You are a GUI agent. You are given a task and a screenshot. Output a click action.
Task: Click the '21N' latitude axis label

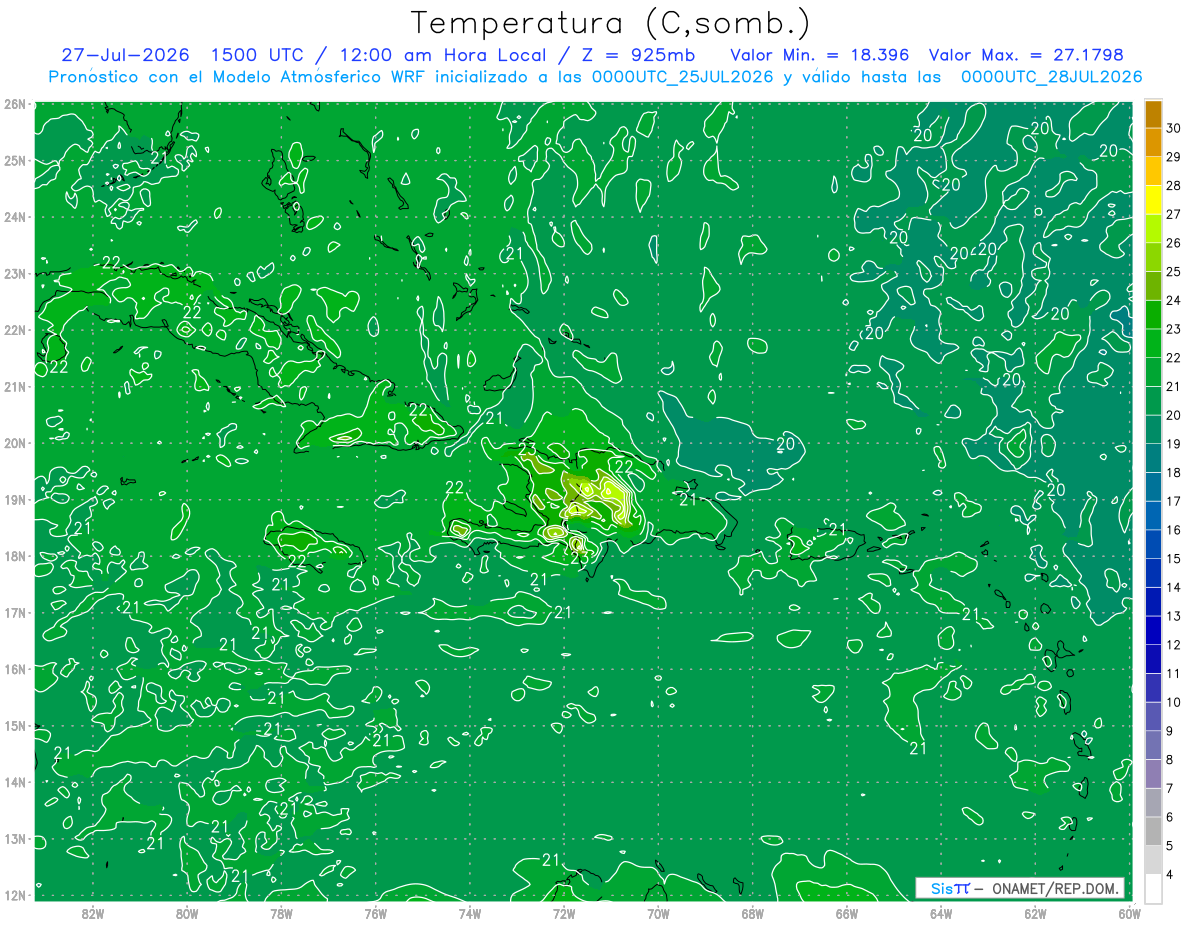[x=14, y=386]
